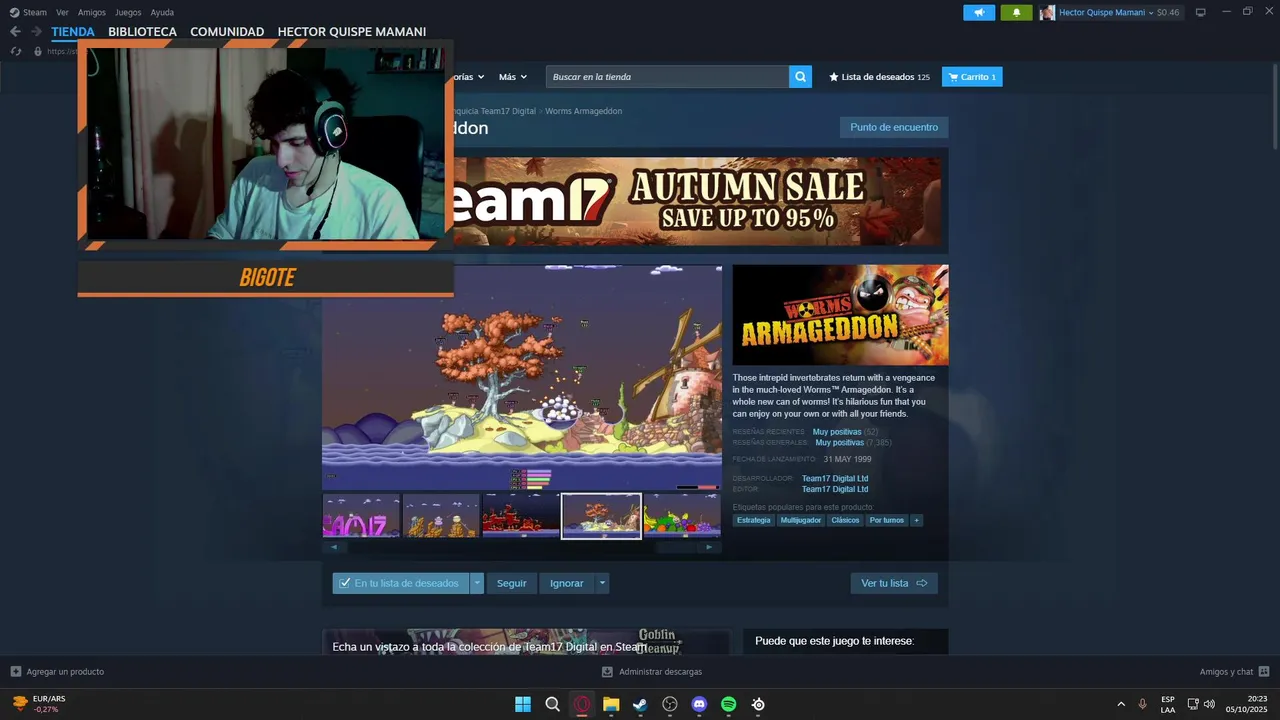Select the pink Team17 logo screenshot thumbnail
Image resolution: width=1280 pixels, height=720 pixels.
click(361, 516)
